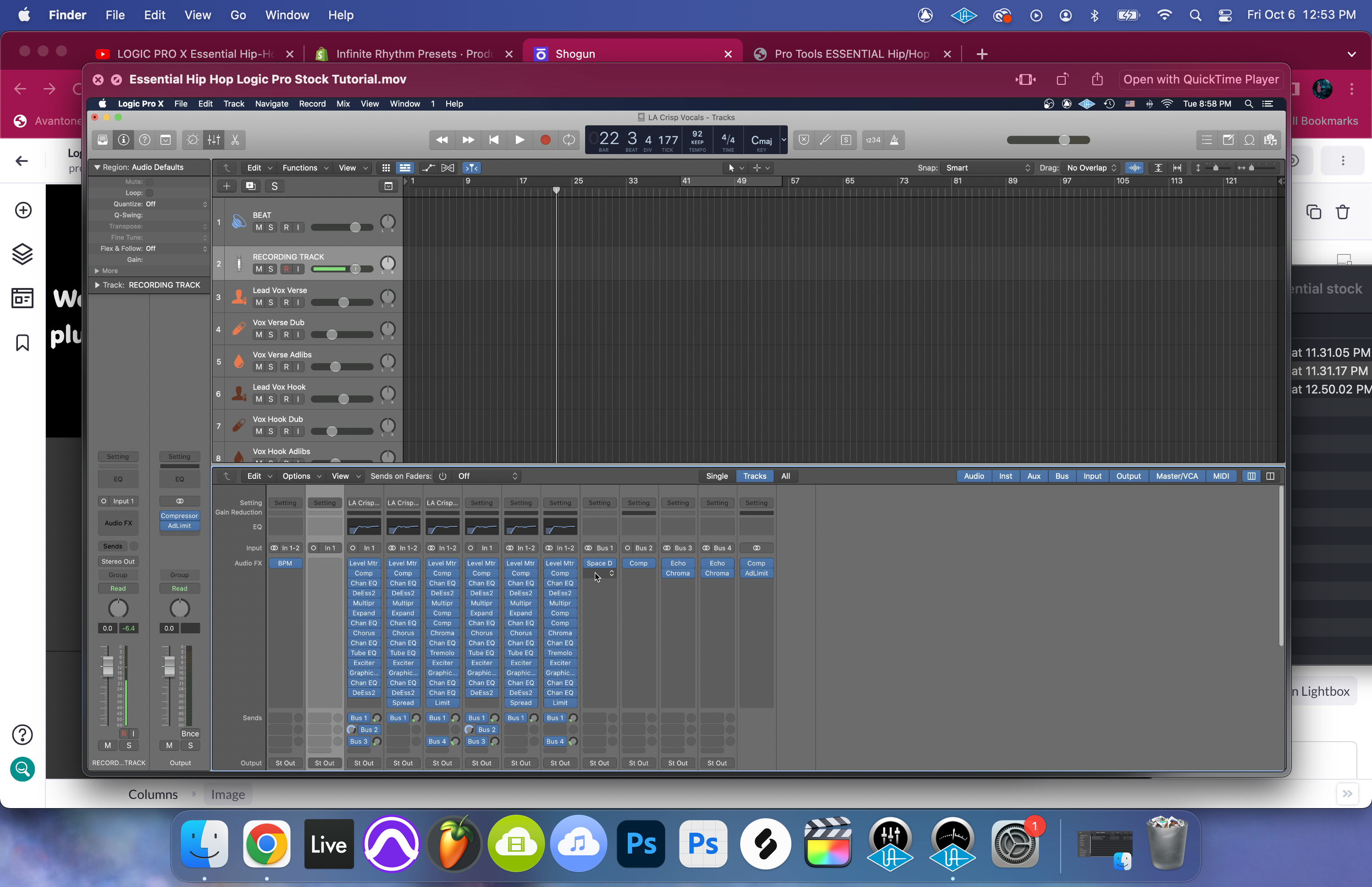The height and width of the screenshot is (887, 1372).
Task: Solo the Lead Vox Verse track
Action: coord(271,302)
